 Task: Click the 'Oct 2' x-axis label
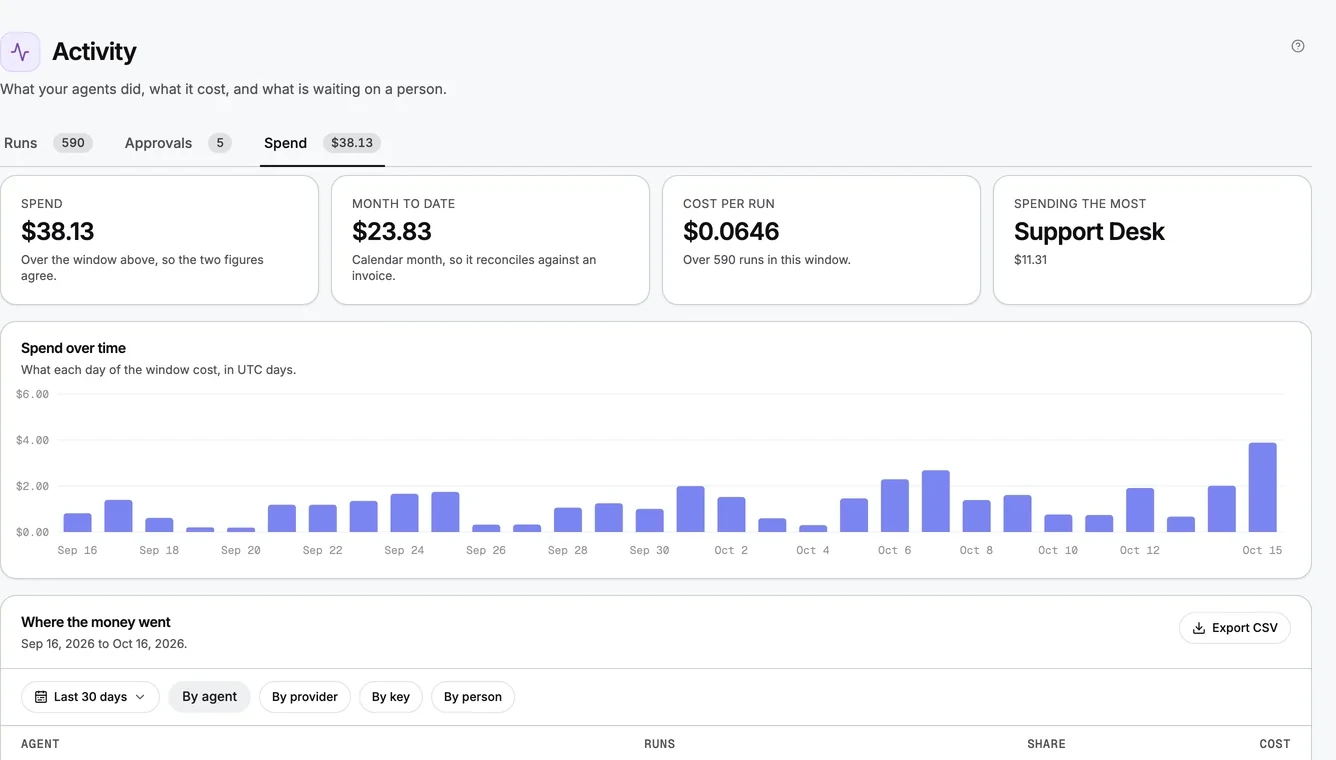pyautogui.click(x=731, y=550)
